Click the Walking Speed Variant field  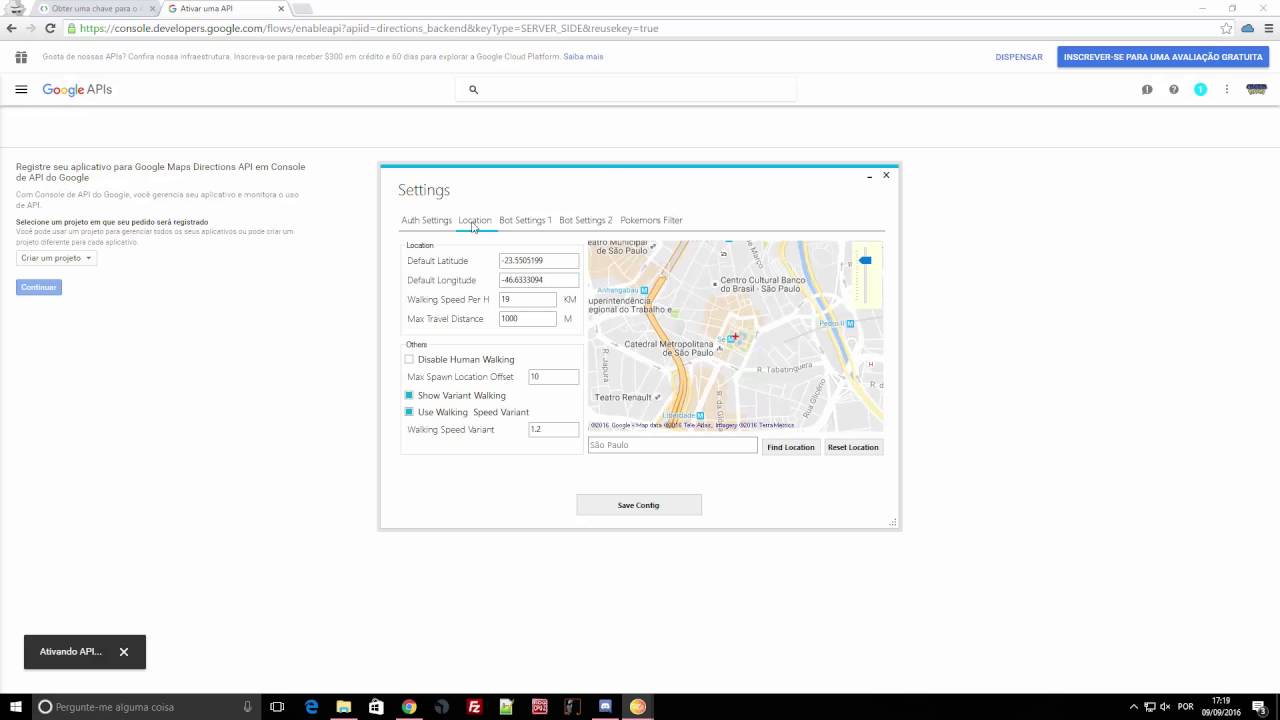coord(553,429)
